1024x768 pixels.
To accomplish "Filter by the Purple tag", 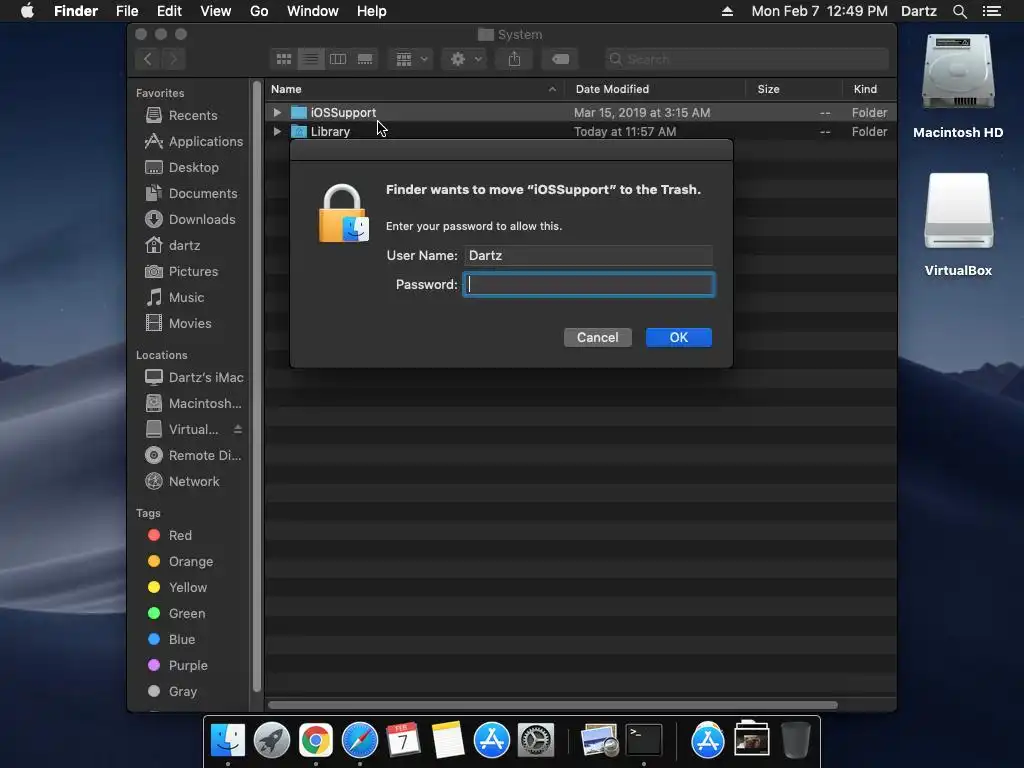I will tap(178, 665).
